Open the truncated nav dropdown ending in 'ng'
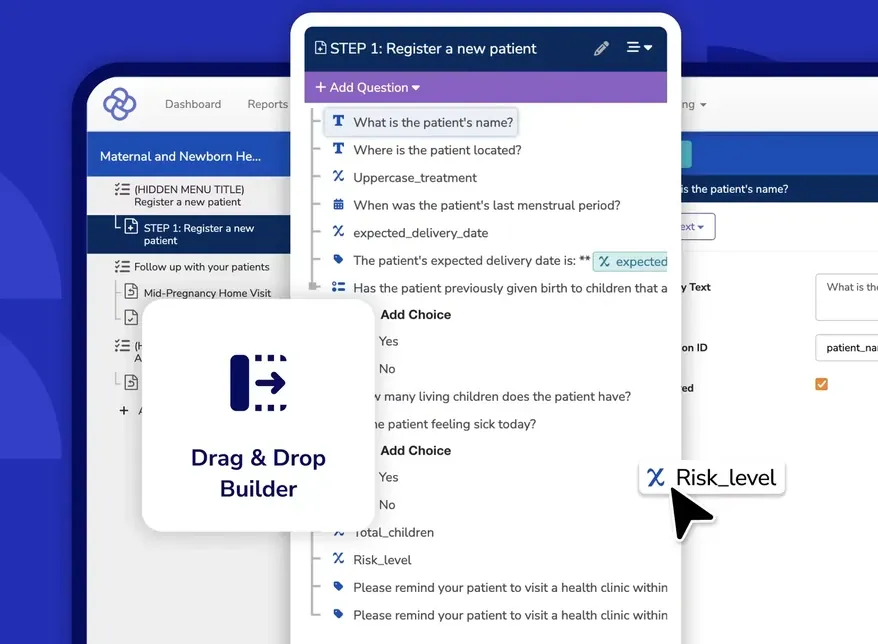This screenshot has height=644, width=878. [694, 105]
